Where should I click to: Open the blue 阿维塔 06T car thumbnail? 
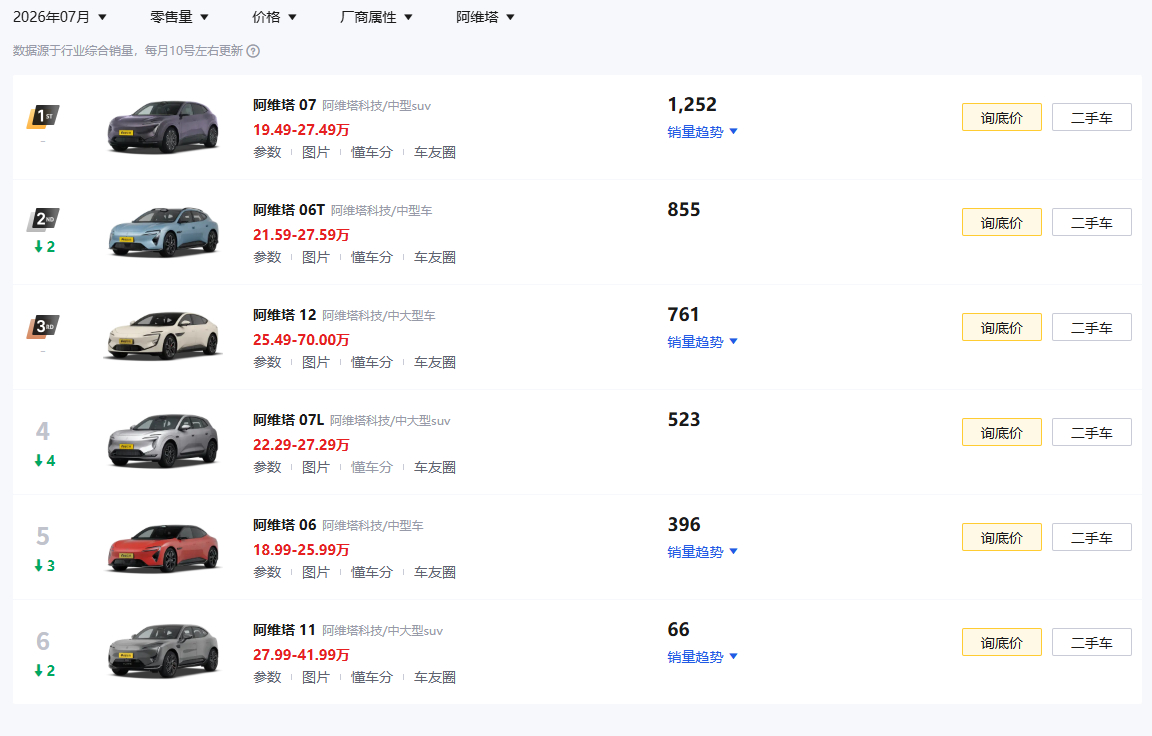(x=163, y=232)
